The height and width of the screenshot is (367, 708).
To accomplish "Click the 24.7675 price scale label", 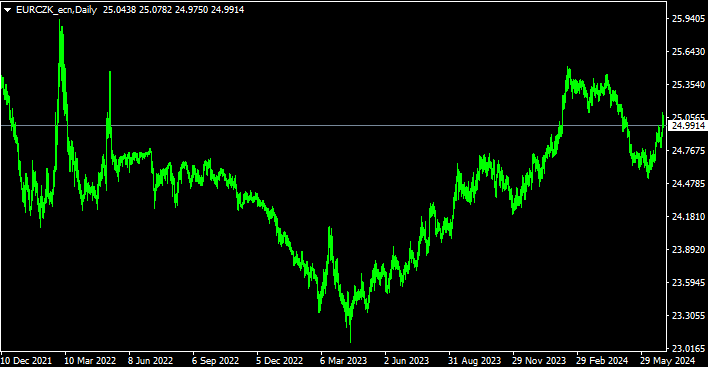I will tap(688, 150).
